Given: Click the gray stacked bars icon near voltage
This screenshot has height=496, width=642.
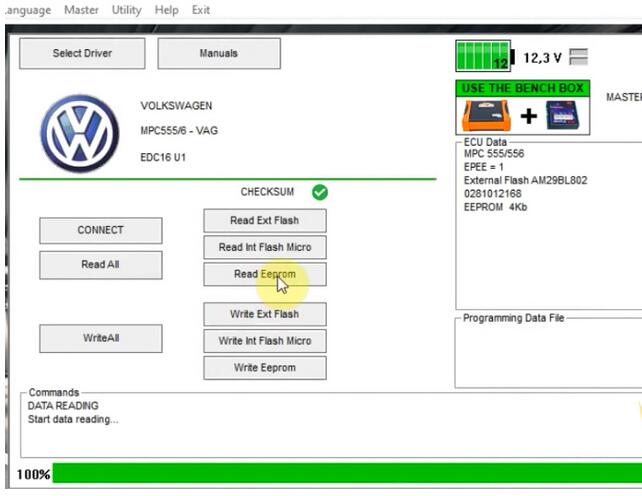Looking at the screenshot, I should tap(579, 57).
